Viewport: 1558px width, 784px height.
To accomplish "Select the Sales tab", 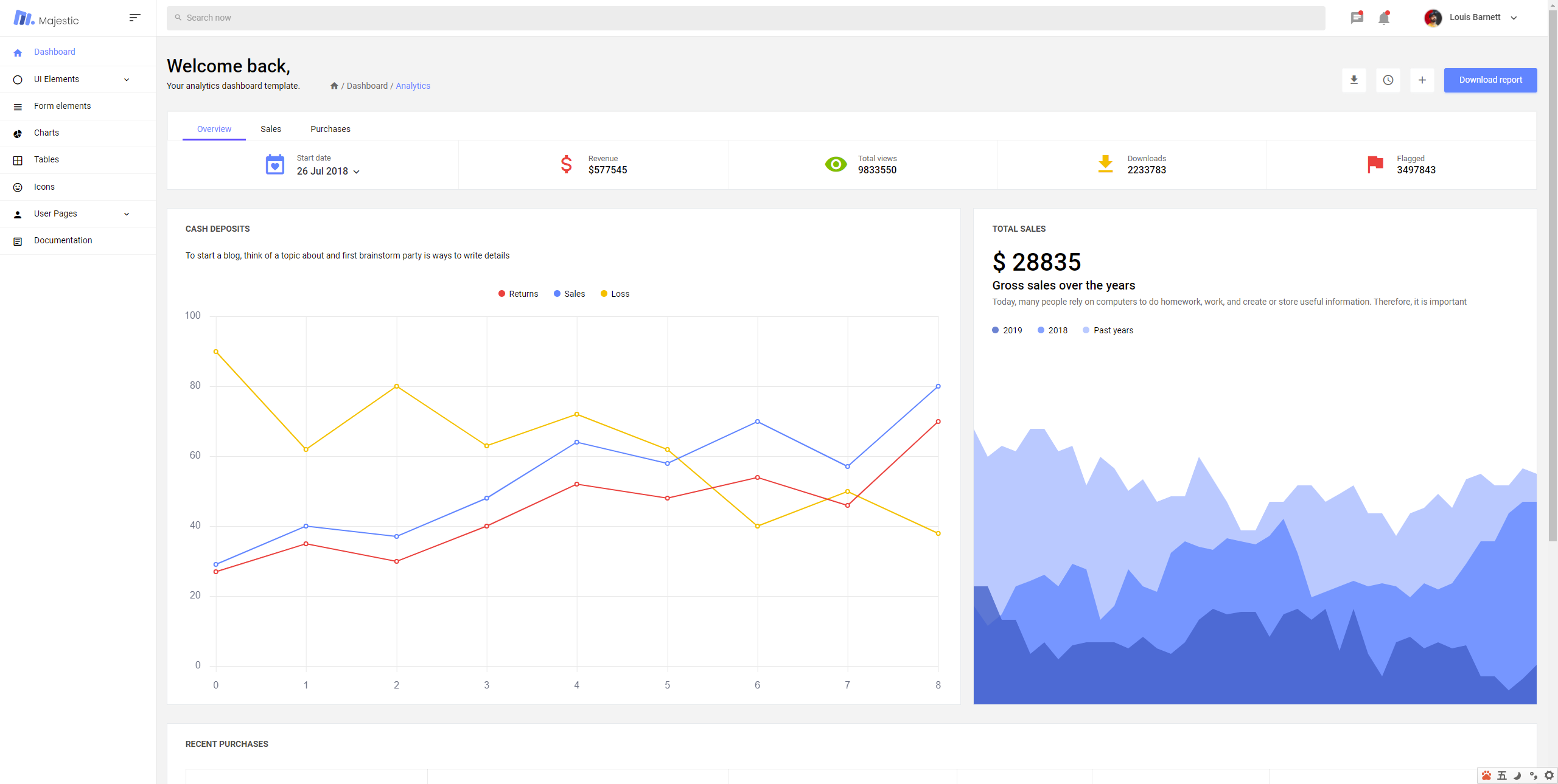I will click(x=270, y=129).
